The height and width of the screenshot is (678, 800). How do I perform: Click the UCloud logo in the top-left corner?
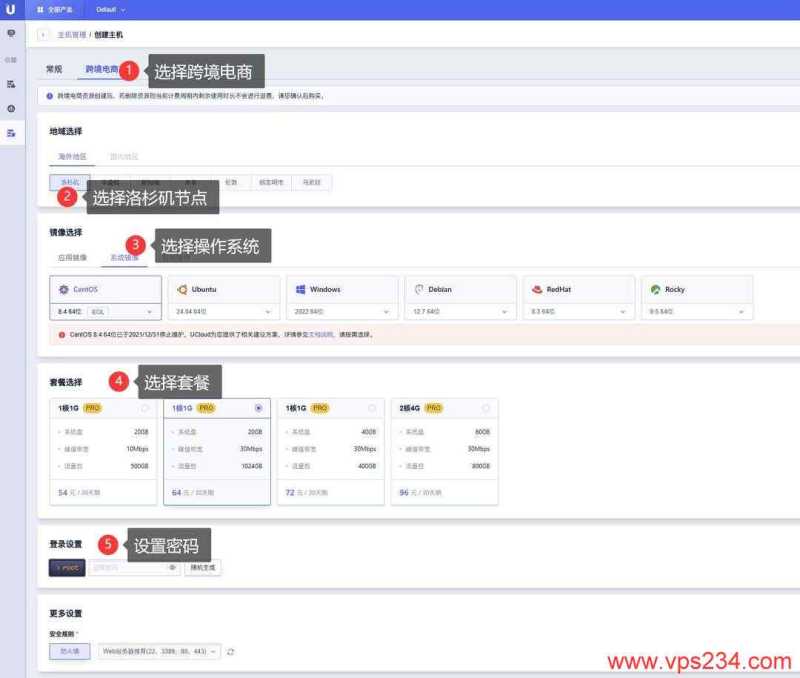pyautogui.click(x=10, y=9)
